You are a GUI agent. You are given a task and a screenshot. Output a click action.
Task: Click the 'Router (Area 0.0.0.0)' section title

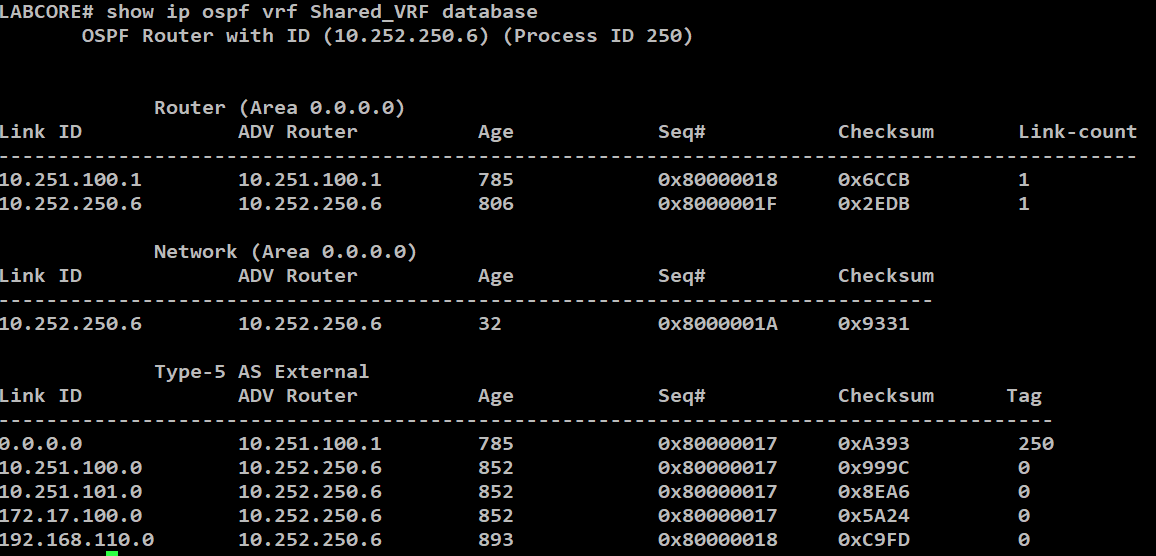279,108
